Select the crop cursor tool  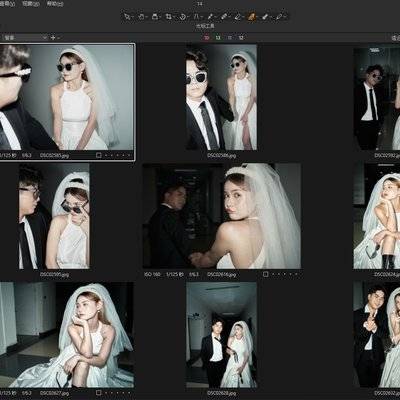[x=169, y=16]
